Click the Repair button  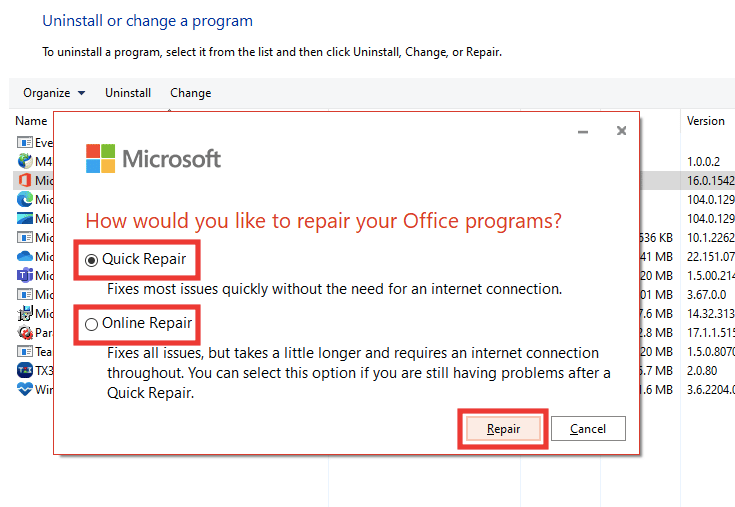(x=503, y=429)
